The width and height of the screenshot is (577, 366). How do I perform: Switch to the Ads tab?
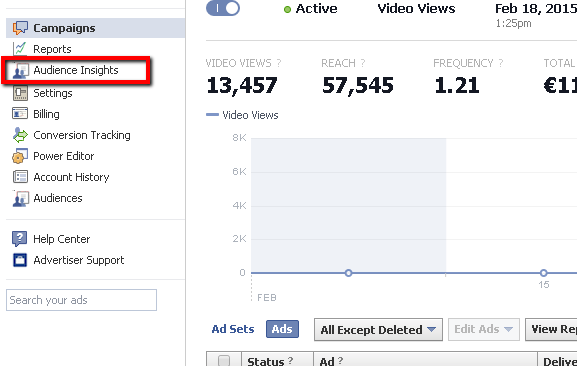[x=282, y=329]
